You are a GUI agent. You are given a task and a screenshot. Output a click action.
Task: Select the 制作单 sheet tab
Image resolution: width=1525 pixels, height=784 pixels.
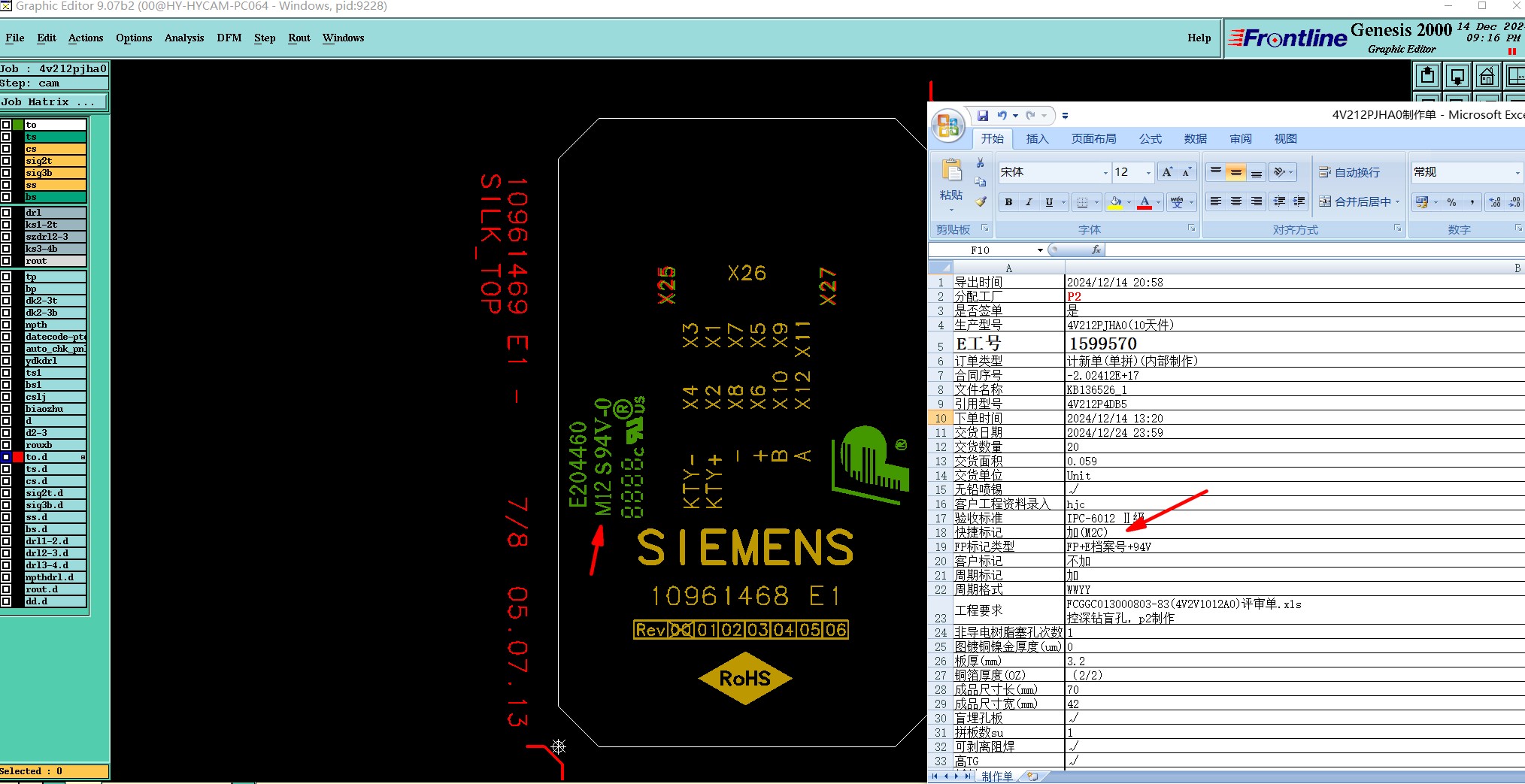pyautogui.click(x=997, y=776)
